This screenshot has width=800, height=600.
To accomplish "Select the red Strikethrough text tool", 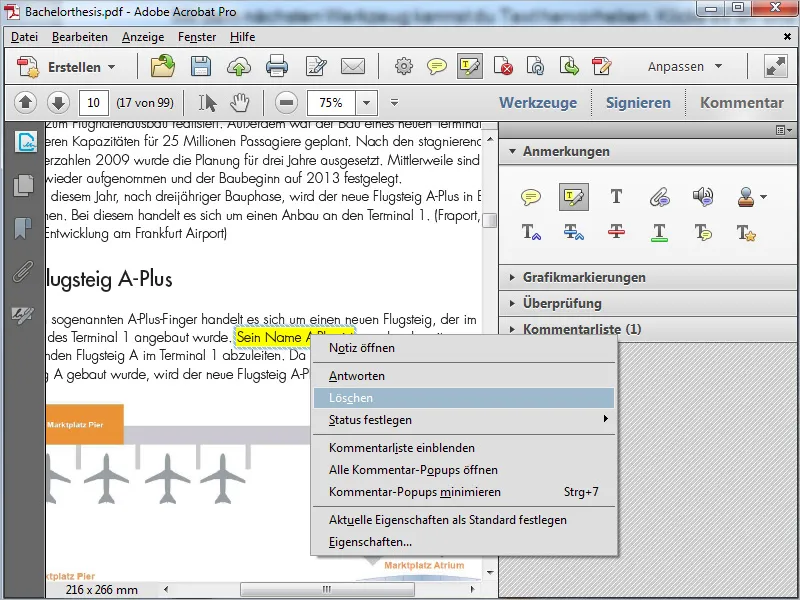I will pos(616,231).
